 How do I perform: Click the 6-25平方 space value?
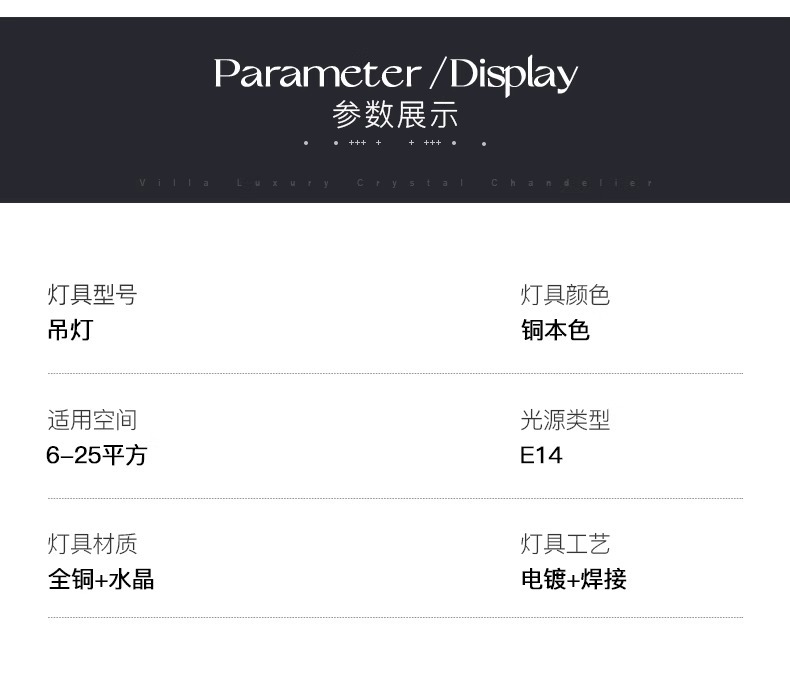tap(96, 455)
